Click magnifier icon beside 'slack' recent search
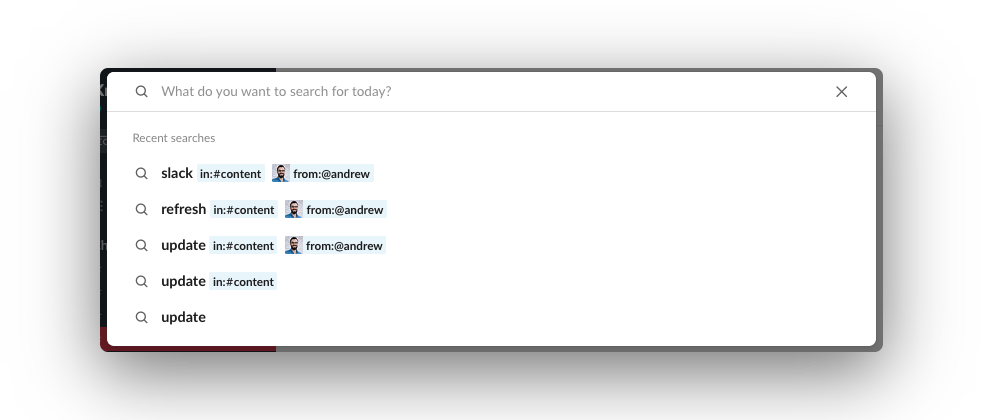The image size is (983, 420). 142,174
